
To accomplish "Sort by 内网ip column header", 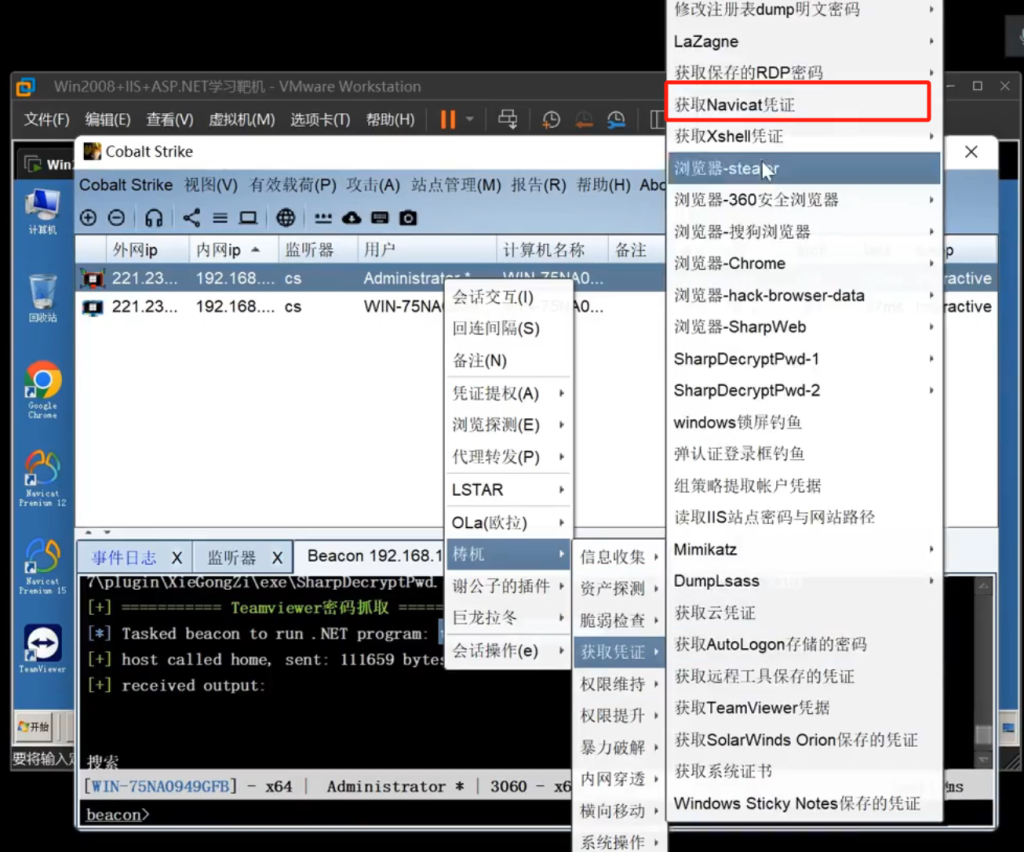I will point(233,250).
